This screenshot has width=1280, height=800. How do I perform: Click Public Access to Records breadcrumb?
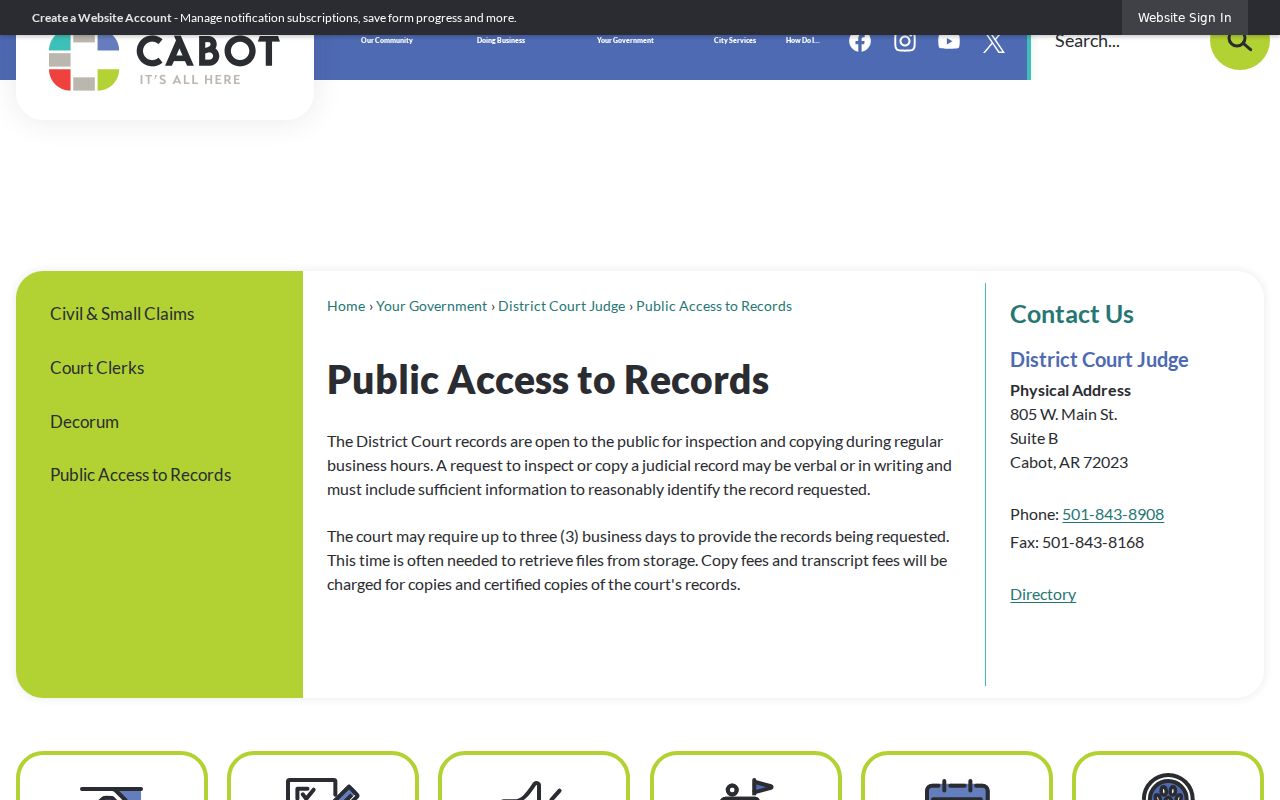[714, 306]
